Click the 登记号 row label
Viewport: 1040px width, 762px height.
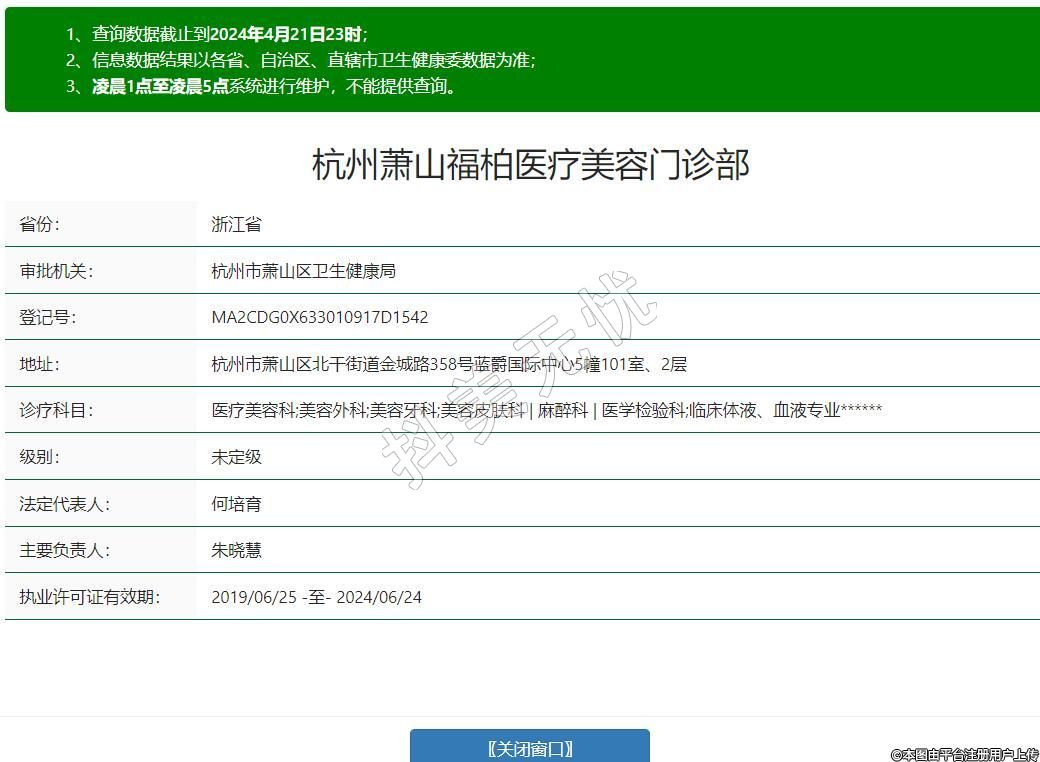tap(48, 317)
